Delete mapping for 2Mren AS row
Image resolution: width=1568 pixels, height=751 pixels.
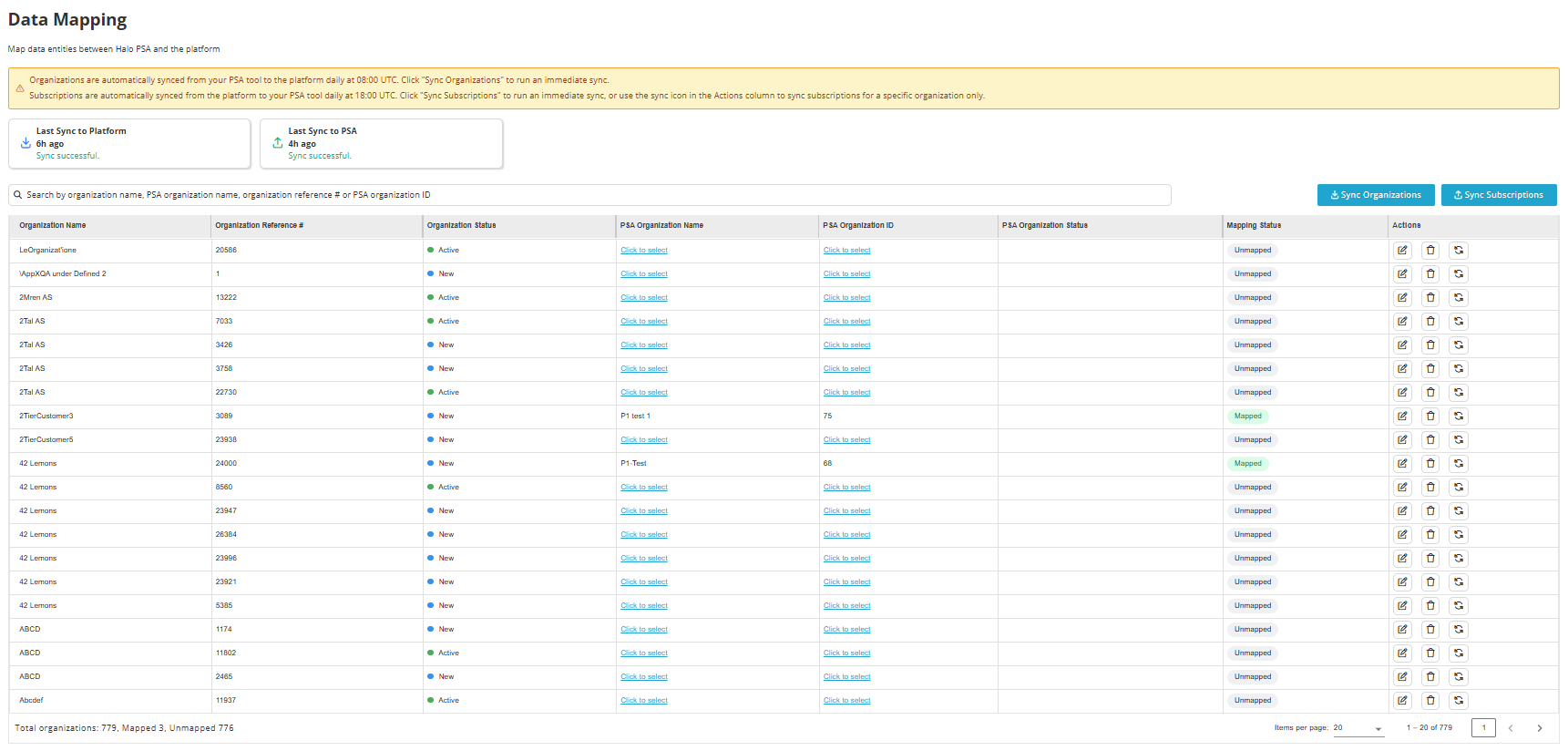tap(1430, 297)
